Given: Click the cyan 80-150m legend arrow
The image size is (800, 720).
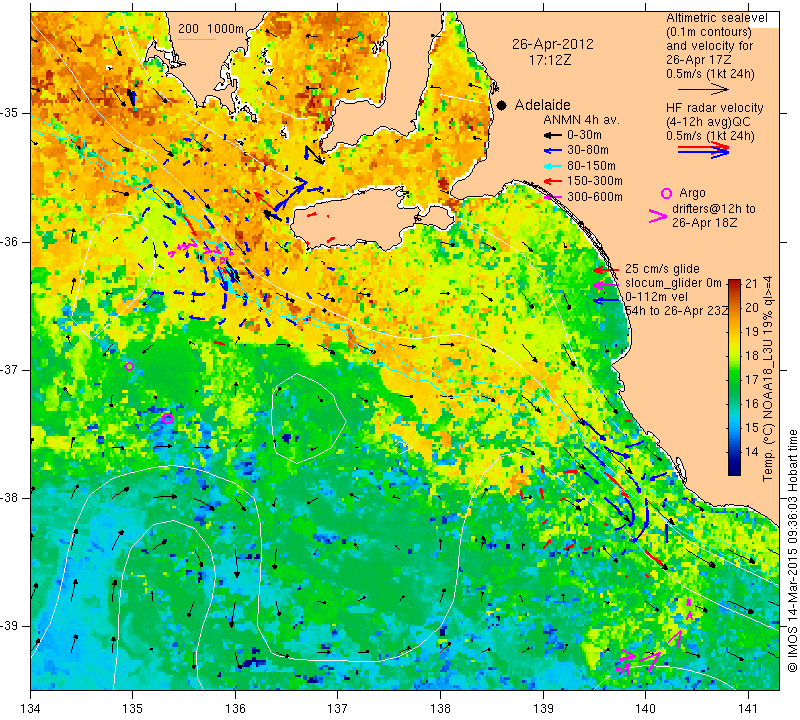Looking at the screenshot, I should point(552,166).
